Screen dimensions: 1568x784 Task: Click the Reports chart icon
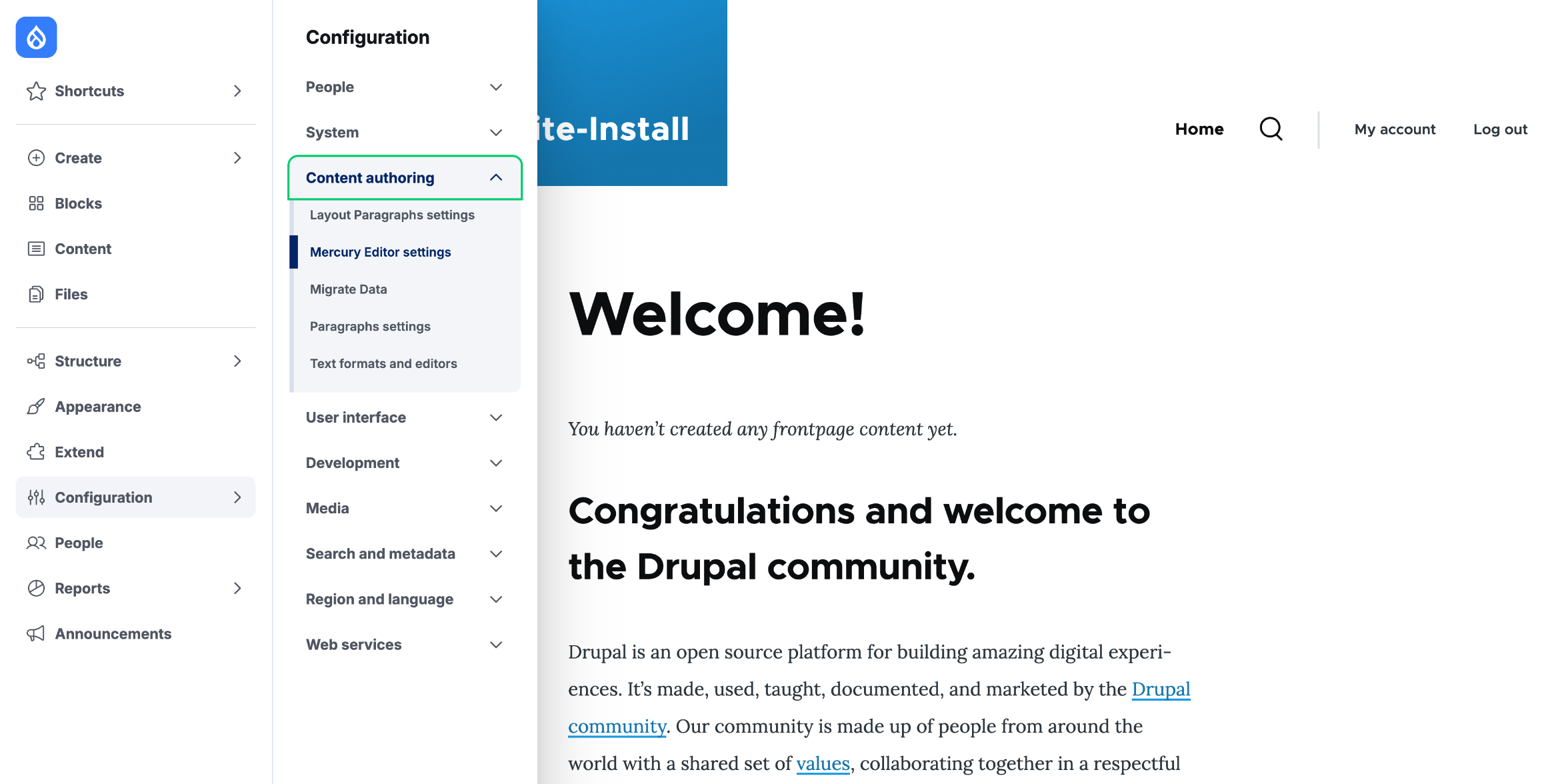(36, 588)
